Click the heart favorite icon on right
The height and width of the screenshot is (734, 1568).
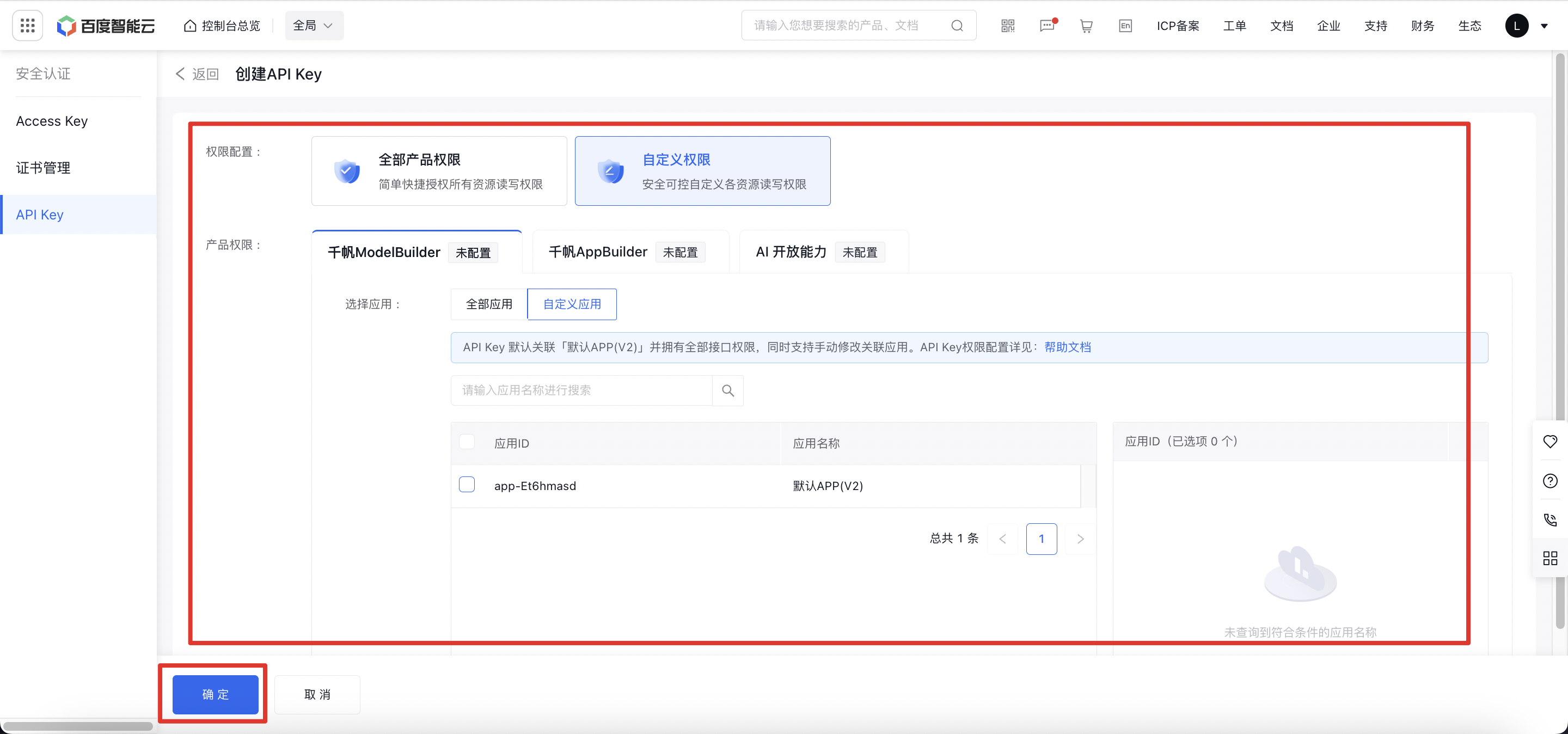point(1549,441)
